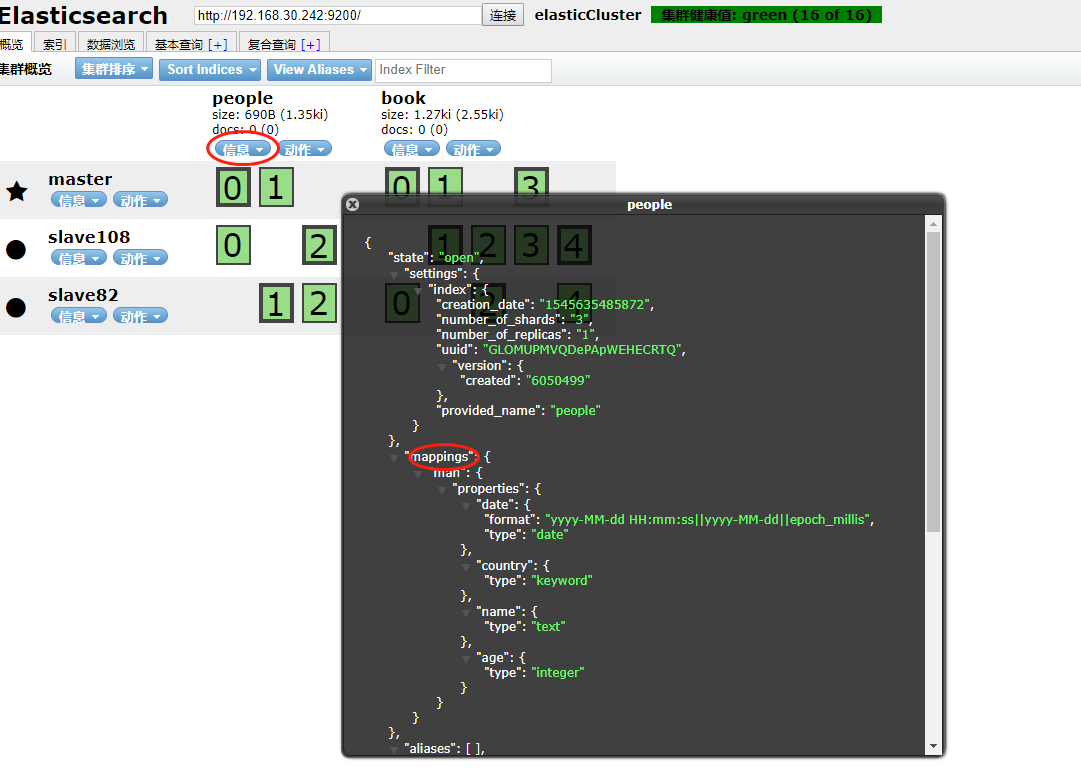Open 信息 dropdown for slave108 node
This screenshot has height=770, width=1081.
79,259
